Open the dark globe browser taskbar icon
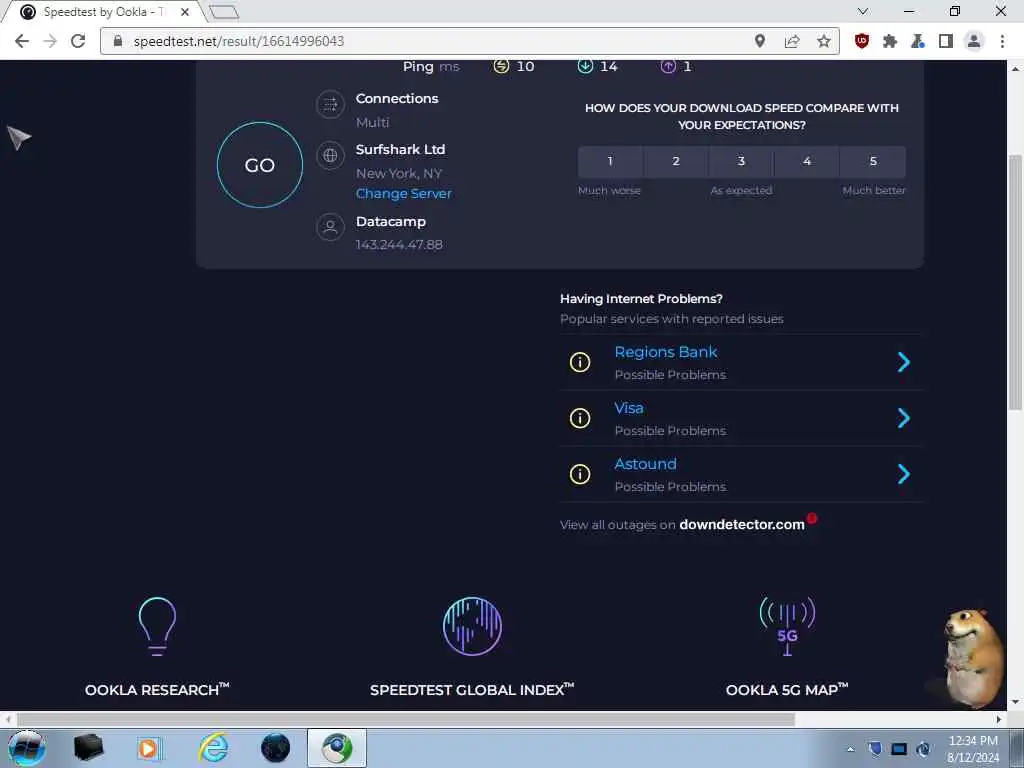Viewport: 1024px width, 768px height. pyautogui.click(x=276, y=748)
